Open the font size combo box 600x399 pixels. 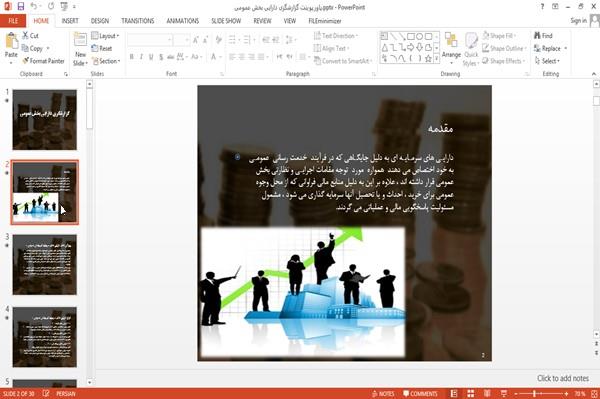(x=182, y=40)
